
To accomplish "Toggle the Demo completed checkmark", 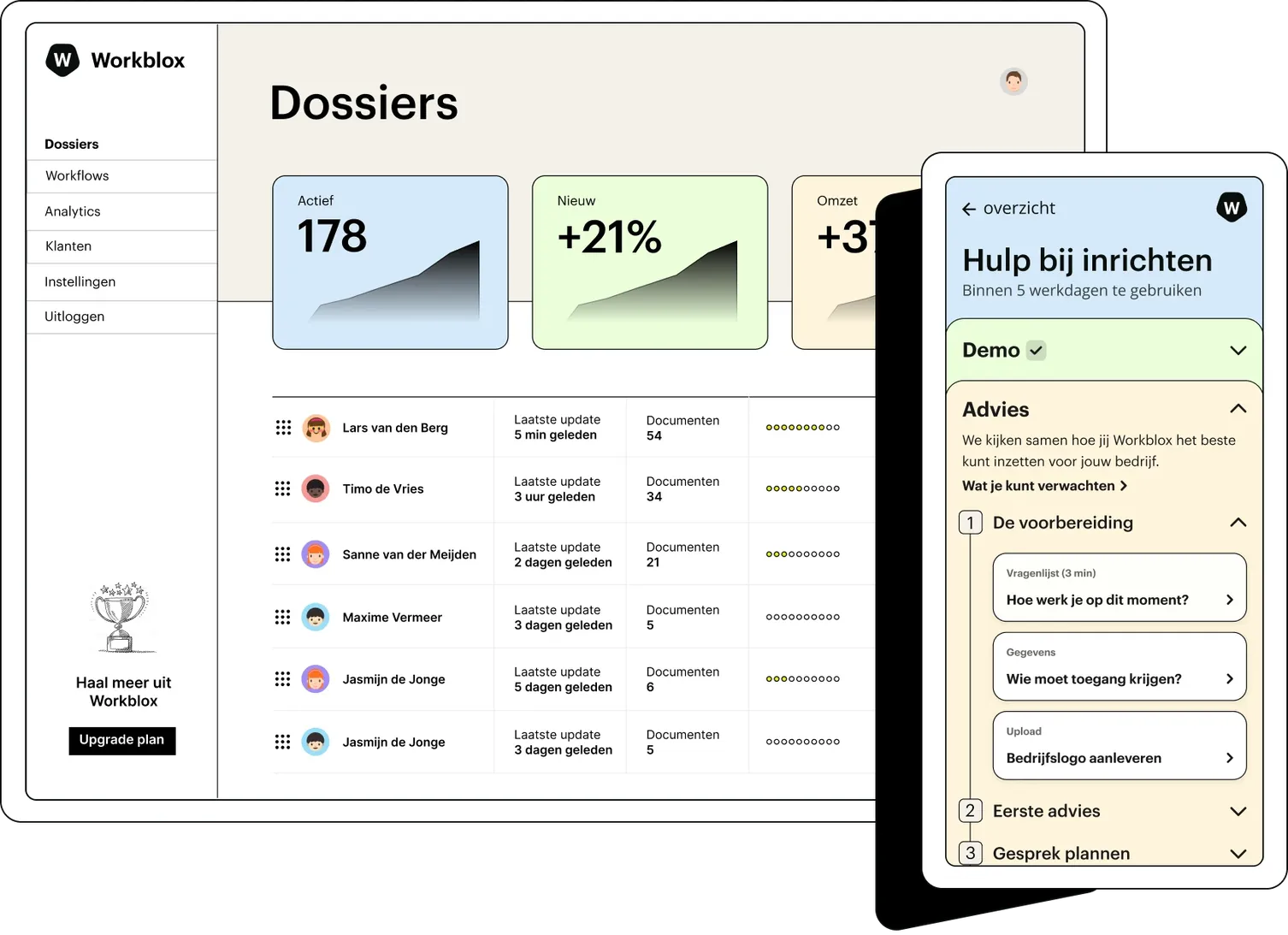I will [x=1036, y=351].
